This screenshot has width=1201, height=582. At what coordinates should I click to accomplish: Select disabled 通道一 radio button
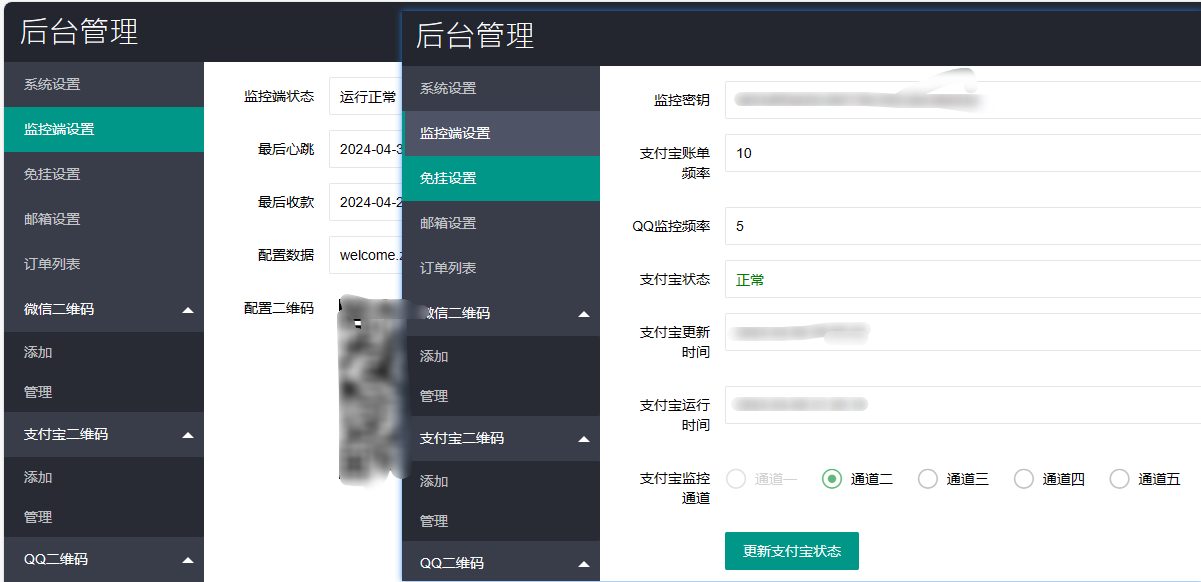[x=735, y=479]
